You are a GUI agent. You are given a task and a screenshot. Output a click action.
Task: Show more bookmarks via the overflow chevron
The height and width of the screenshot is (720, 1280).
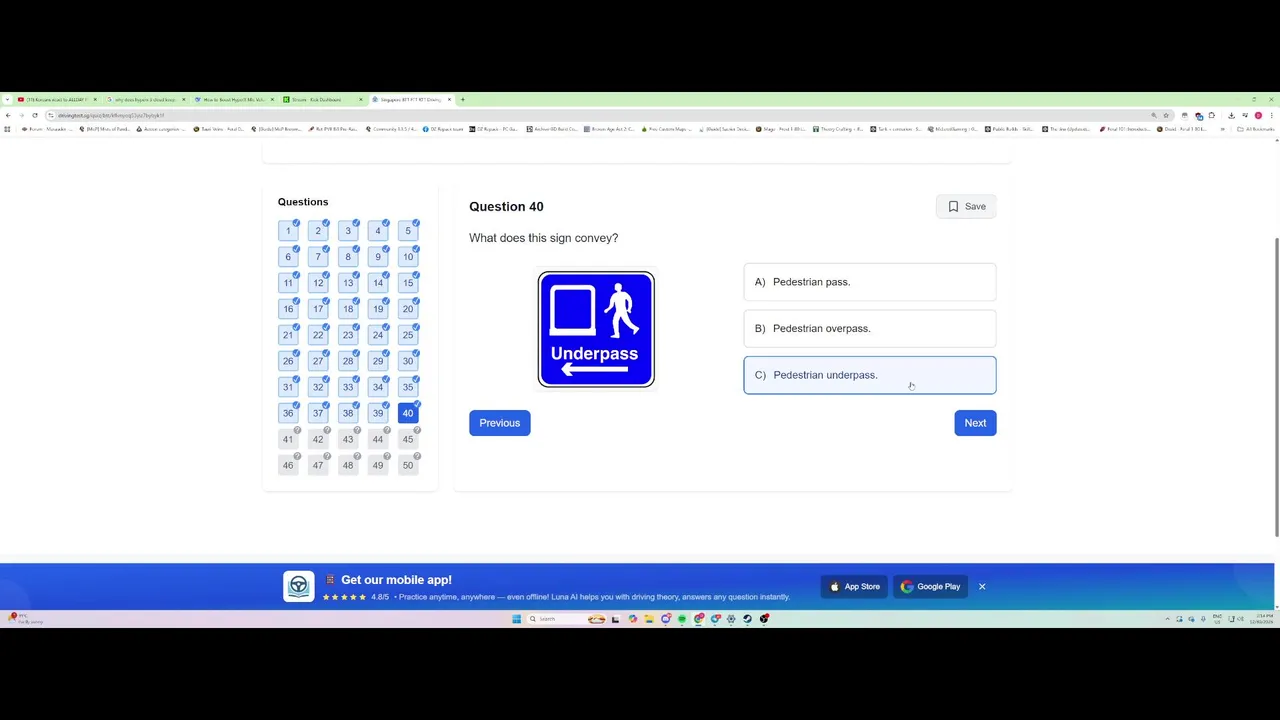pyautogui.click(x=1223, y=129)
